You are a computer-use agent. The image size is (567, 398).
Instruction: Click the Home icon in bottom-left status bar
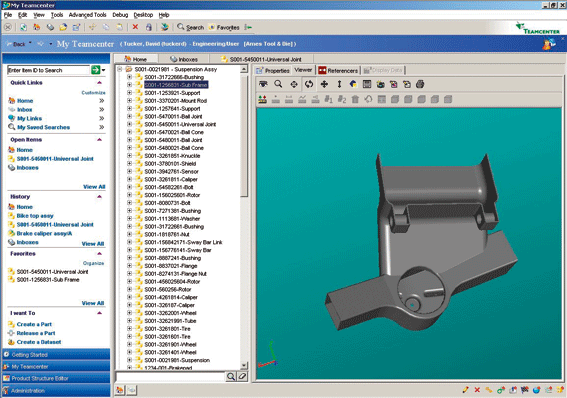(x=120, y=390)
